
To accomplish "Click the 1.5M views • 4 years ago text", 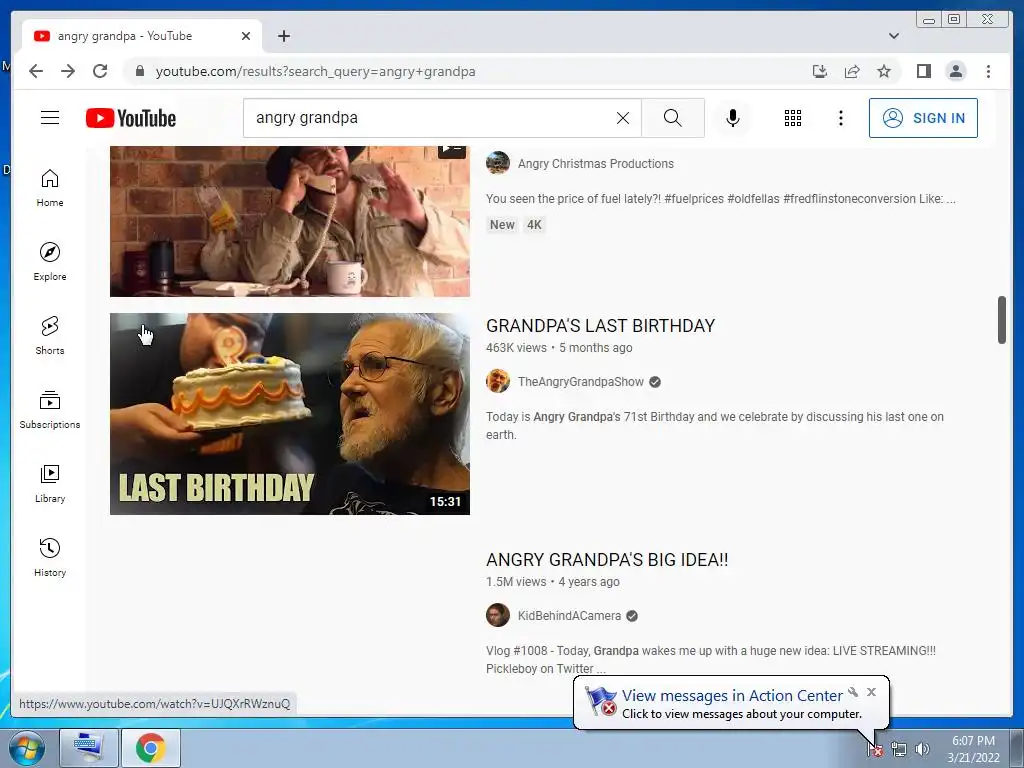I will coord(552,582).
